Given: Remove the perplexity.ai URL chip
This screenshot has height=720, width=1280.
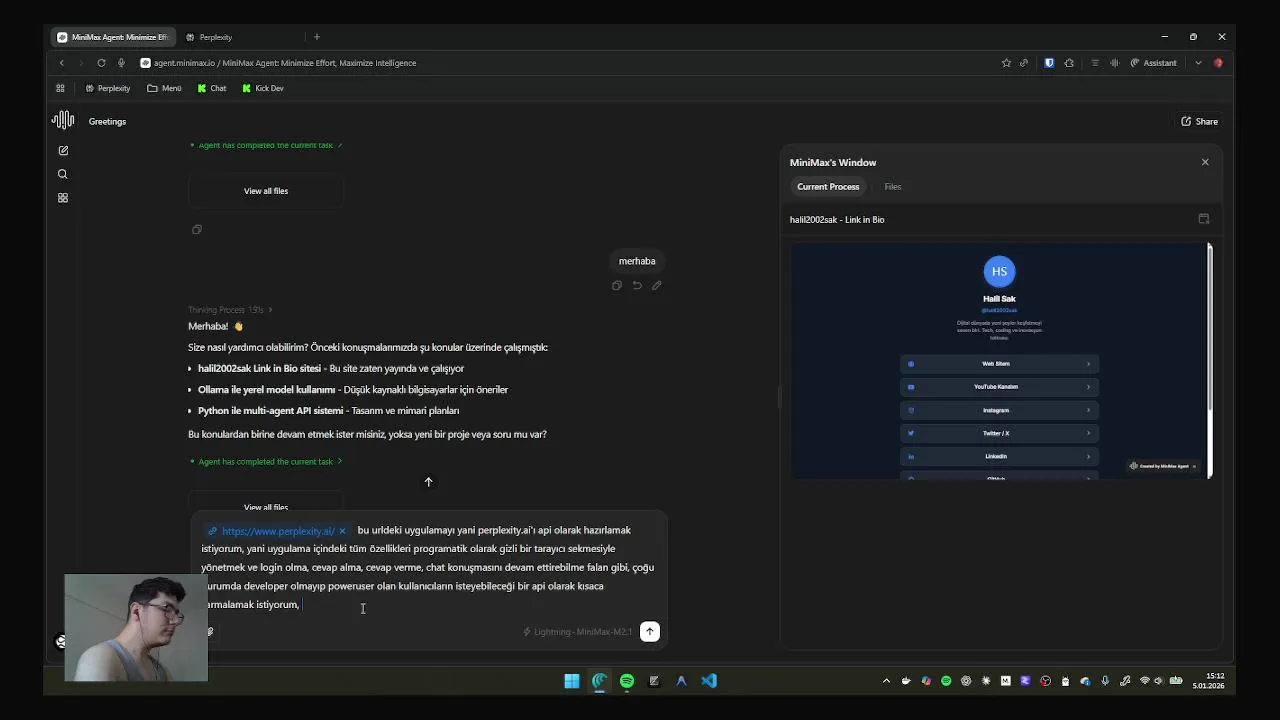Looking at the screenshot, I should click(x=342, y=531).
